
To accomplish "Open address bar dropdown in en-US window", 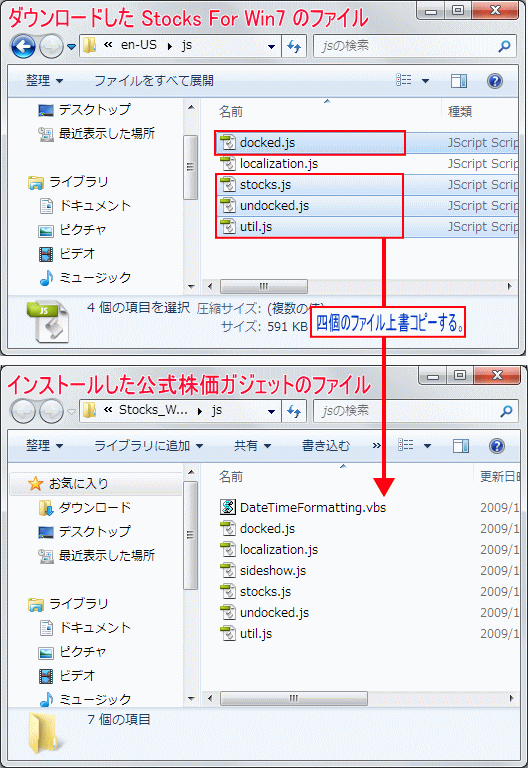I will click(x=271, y=47).
